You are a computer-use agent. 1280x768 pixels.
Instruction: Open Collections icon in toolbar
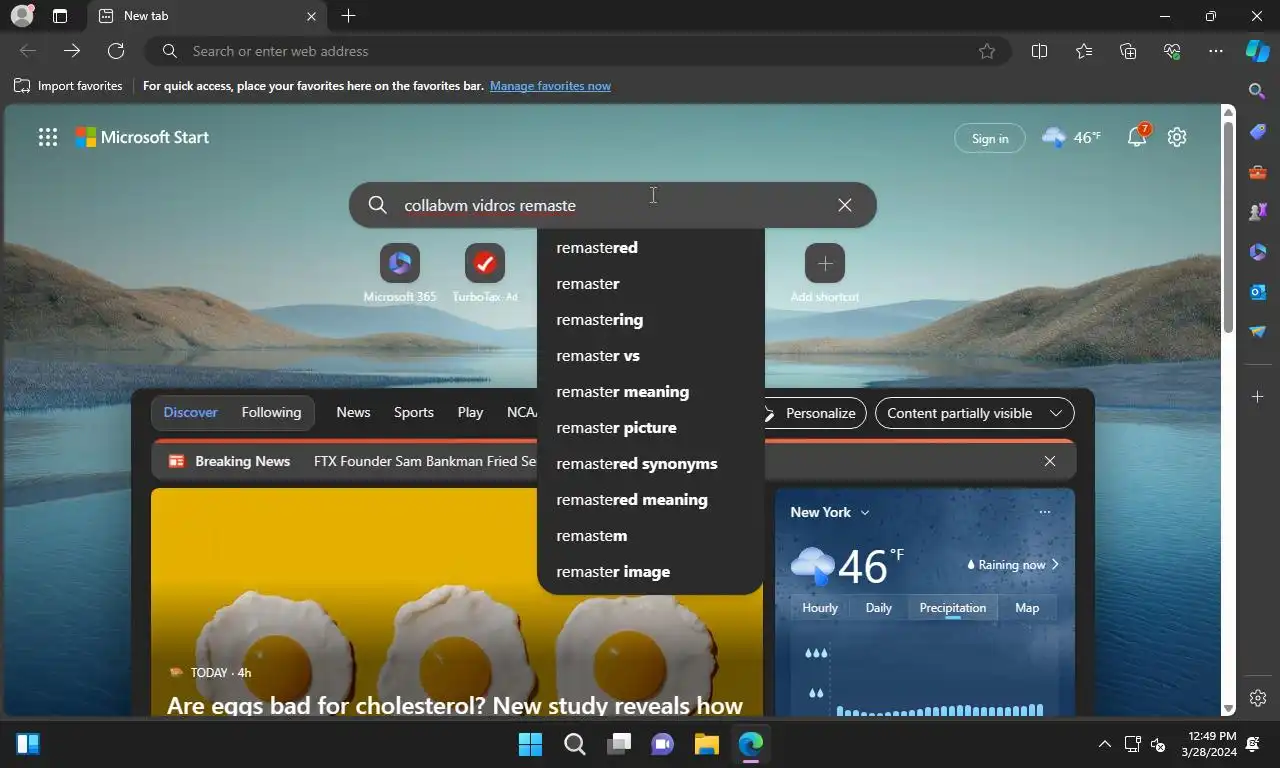point(1128,51)
